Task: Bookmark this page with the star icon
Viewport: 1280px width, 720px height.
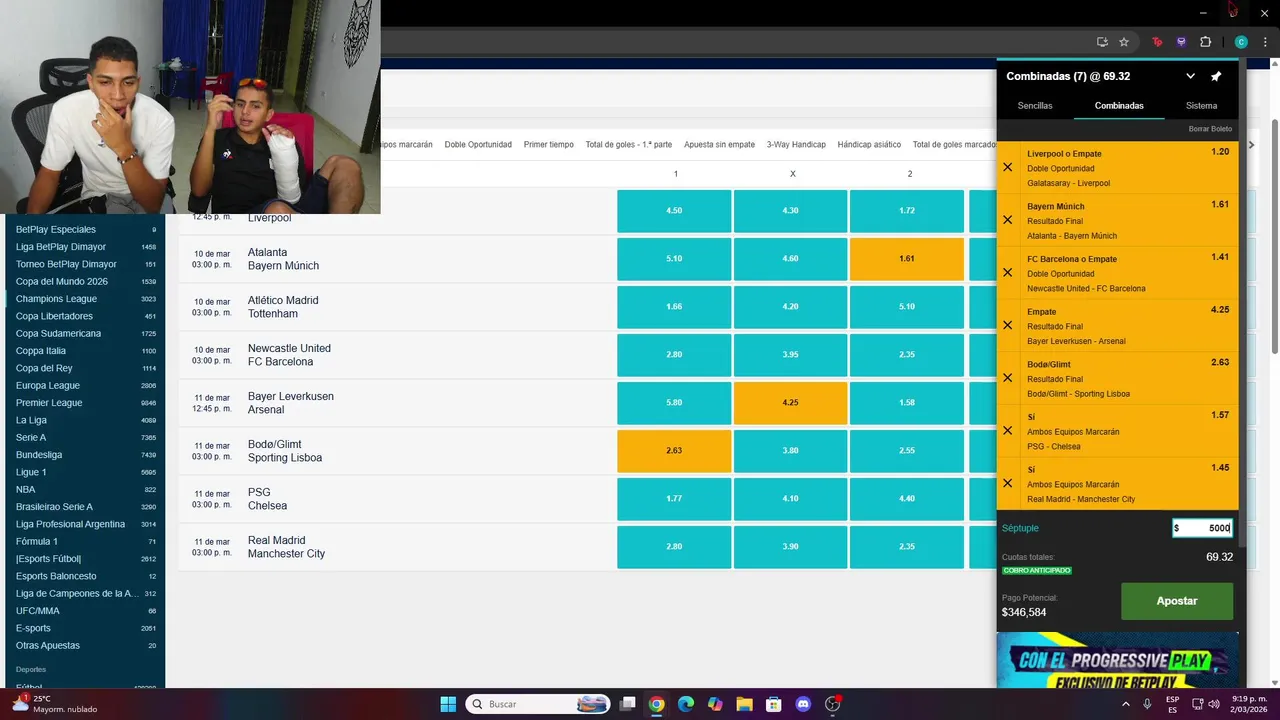Action: (x=1124, y=42)
